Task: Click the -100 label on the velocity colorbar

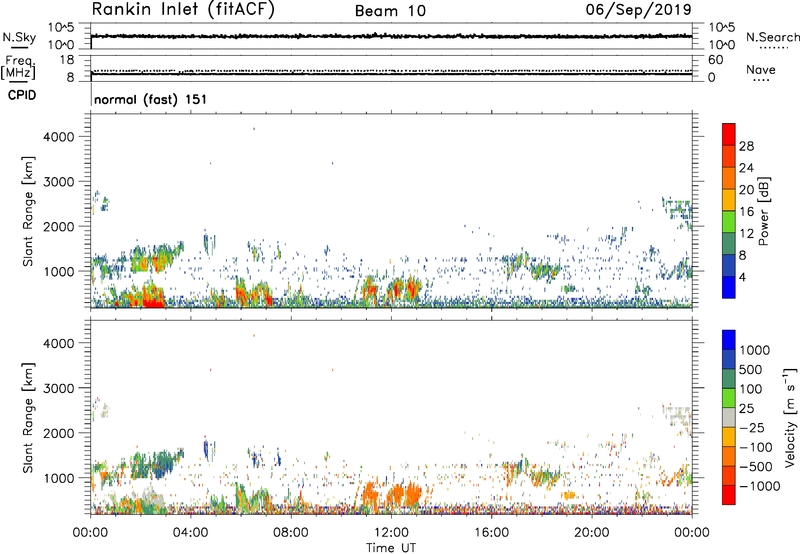Action: coord(756,447)
